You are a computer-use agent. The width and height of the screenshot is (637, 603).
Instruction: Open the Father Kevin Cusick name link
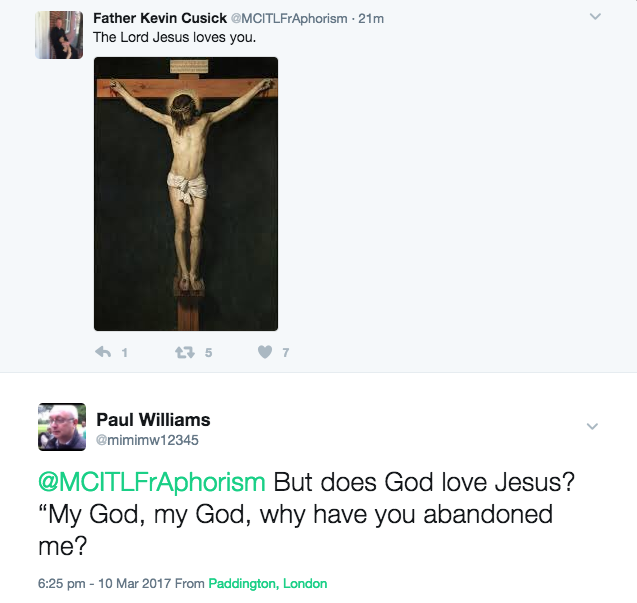(x=159, y=18)
